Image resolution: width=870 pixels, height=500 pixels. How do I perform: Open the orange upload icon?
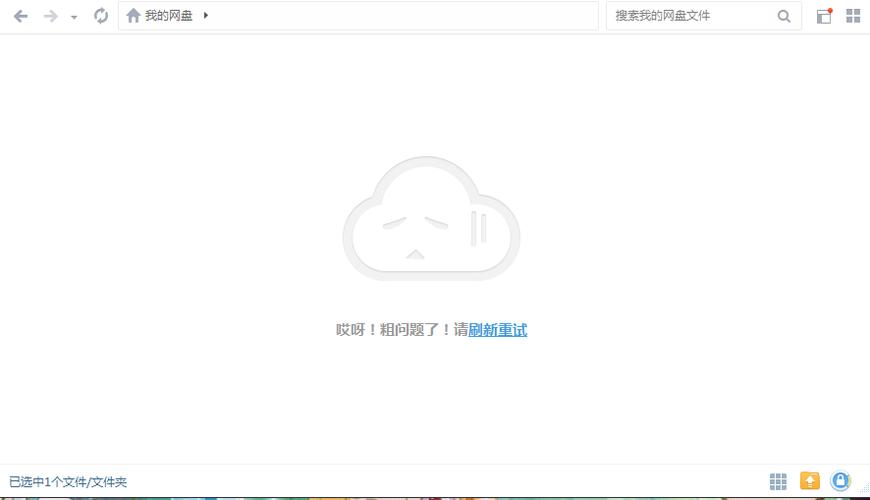tap(810, 481)
